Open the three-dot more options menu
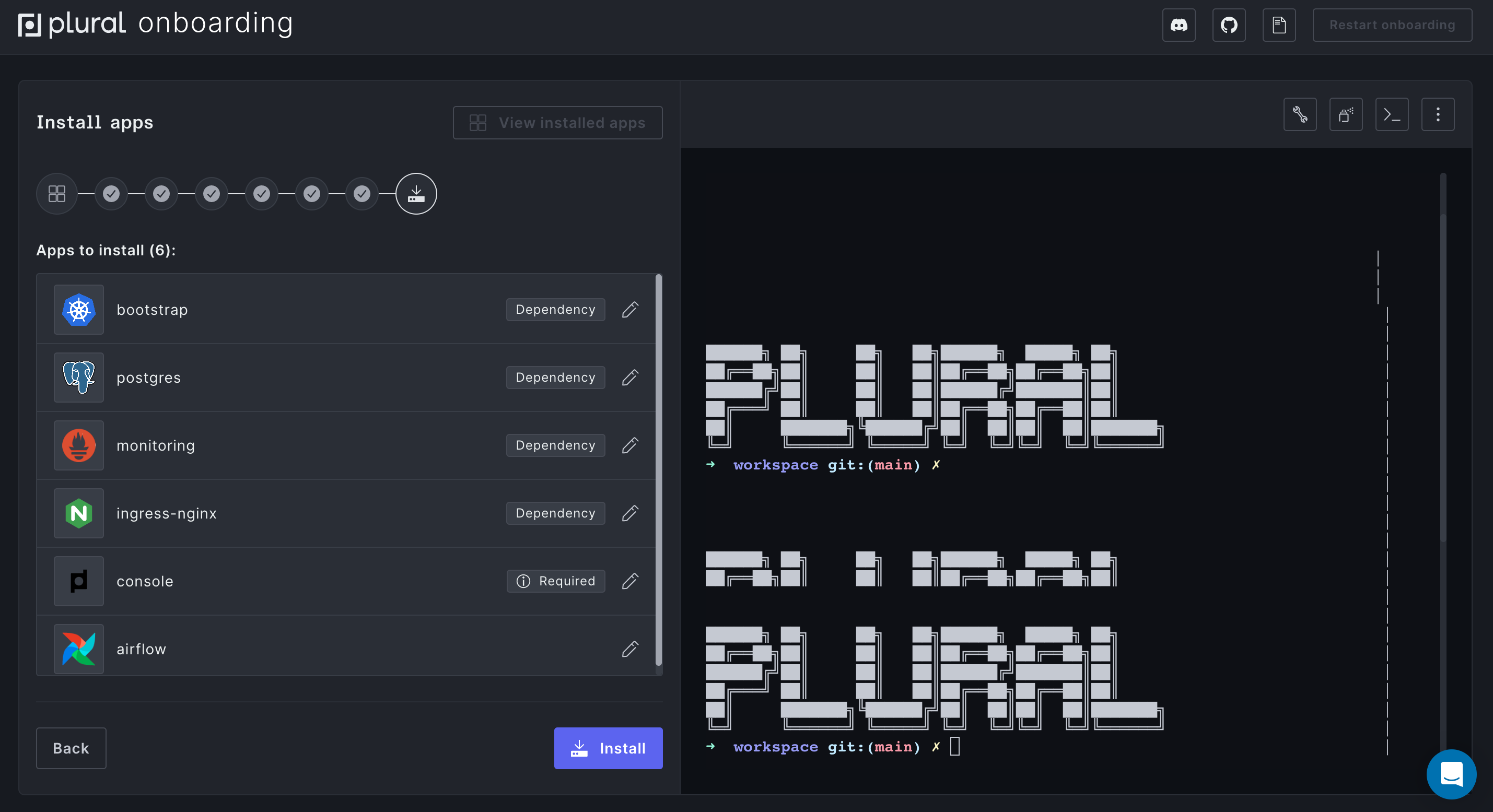This screenshot has height=812, width=1493. coord(1438,115)
